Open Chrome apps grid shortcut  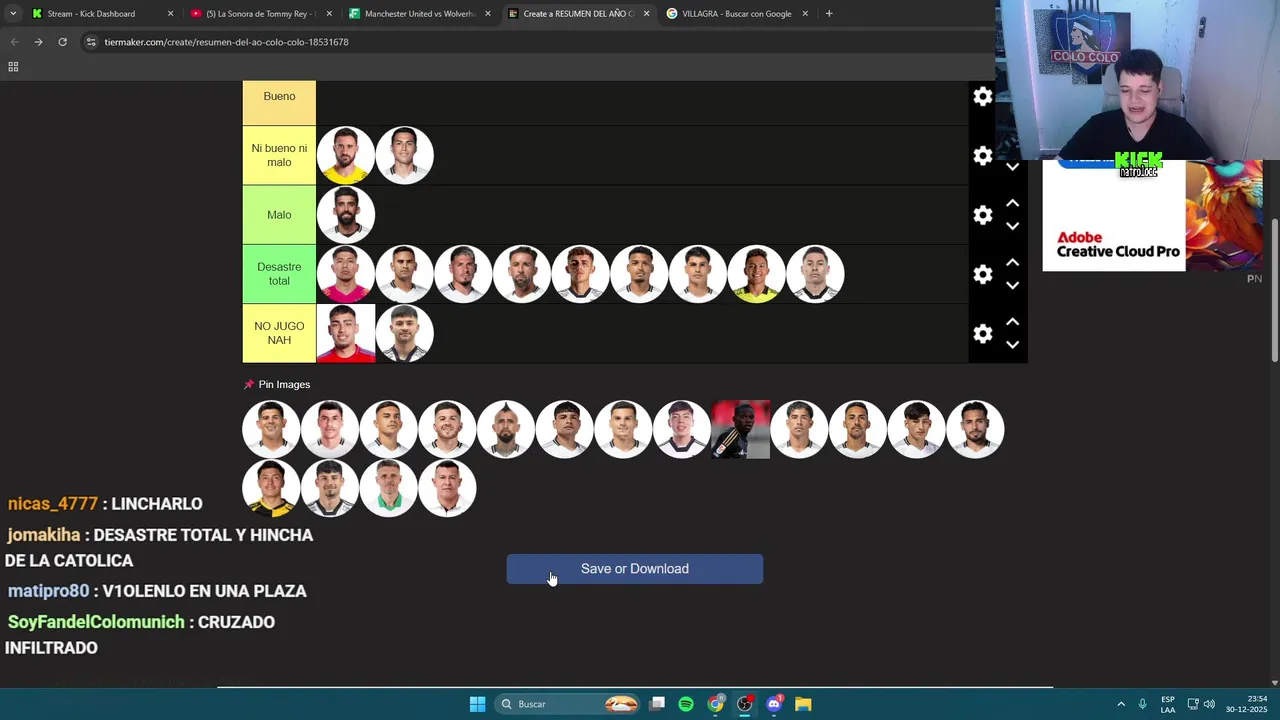[x=13, y=67]
